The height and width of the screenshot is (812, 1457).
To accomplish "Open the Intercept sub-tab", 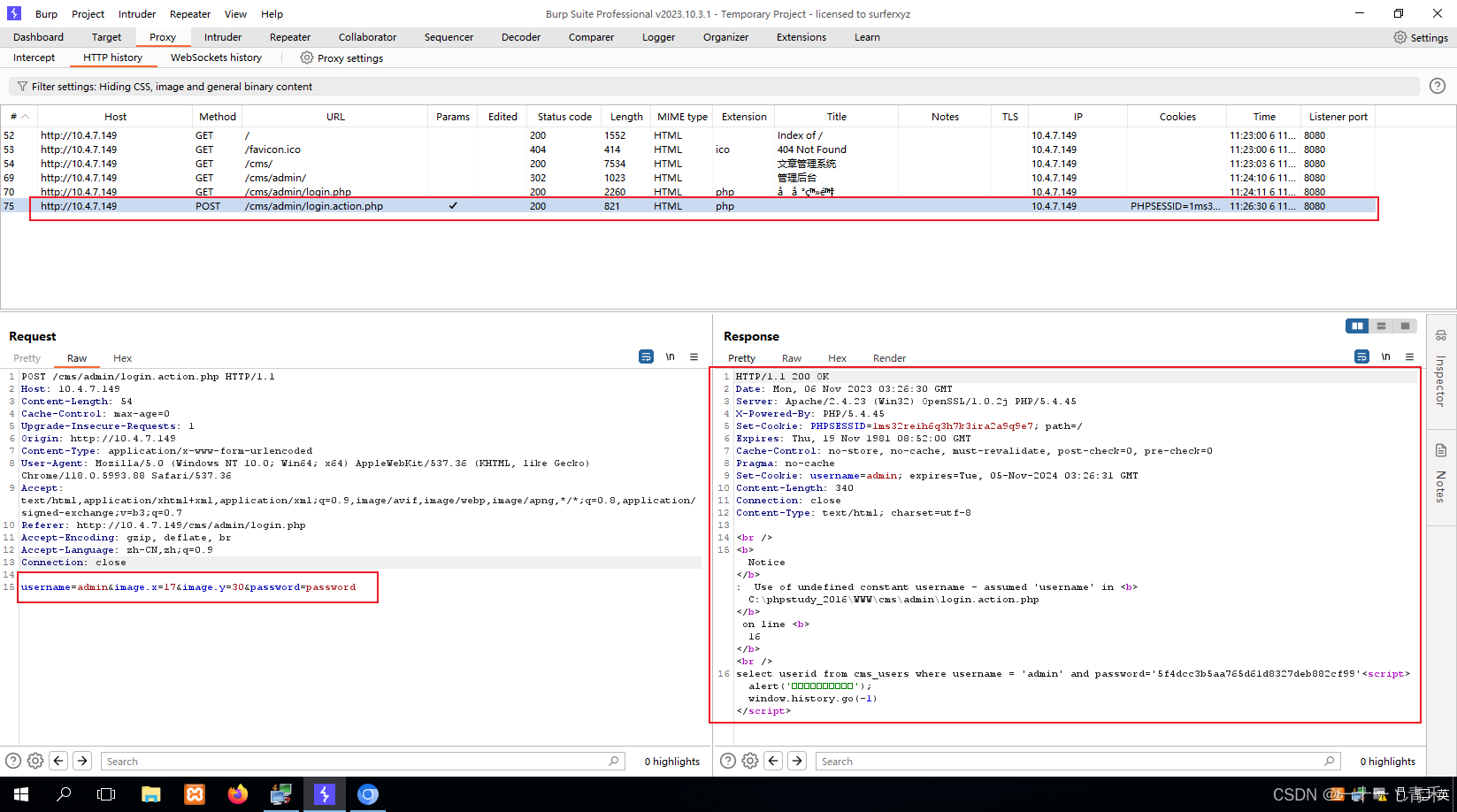I will coord(34,57).
